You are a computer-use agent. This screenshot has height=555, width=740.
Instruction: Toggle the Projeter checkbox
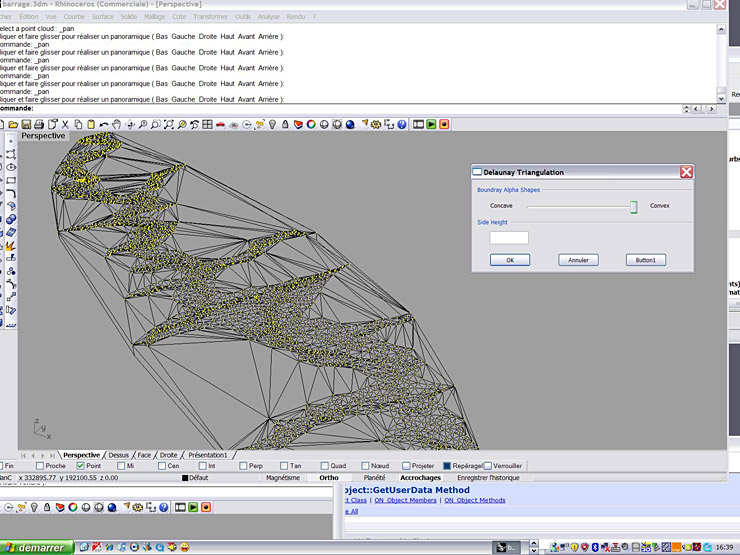click(x=406, y=465)
